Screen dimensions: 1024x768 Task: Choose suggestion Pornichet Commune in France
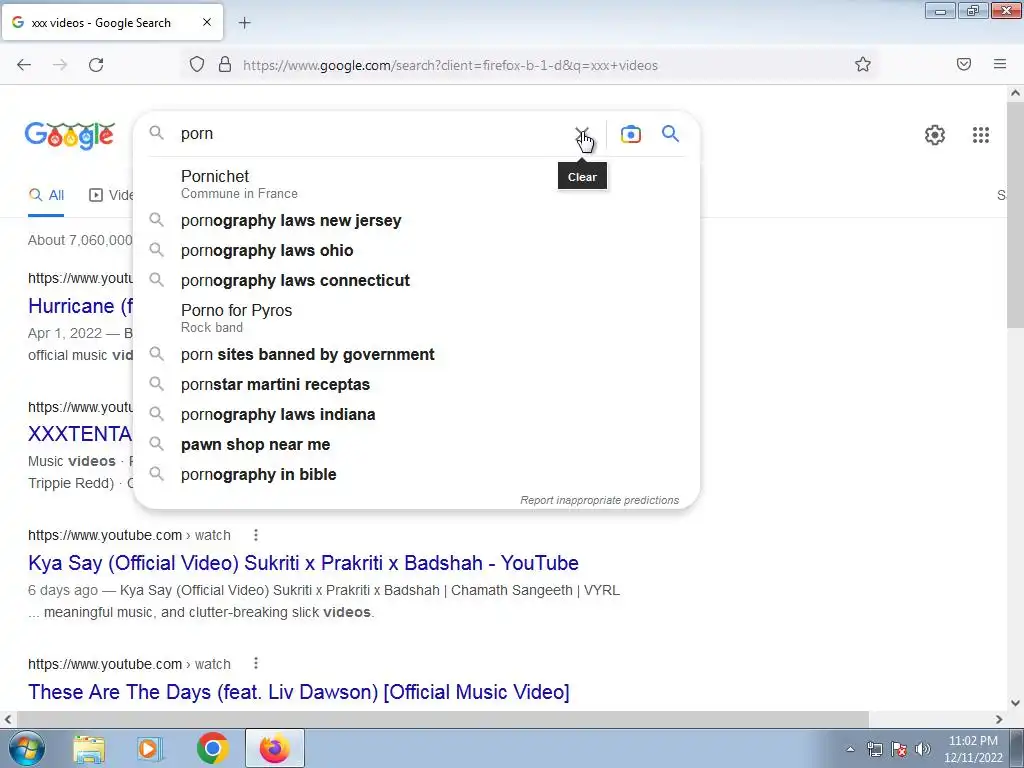[416, 184]
